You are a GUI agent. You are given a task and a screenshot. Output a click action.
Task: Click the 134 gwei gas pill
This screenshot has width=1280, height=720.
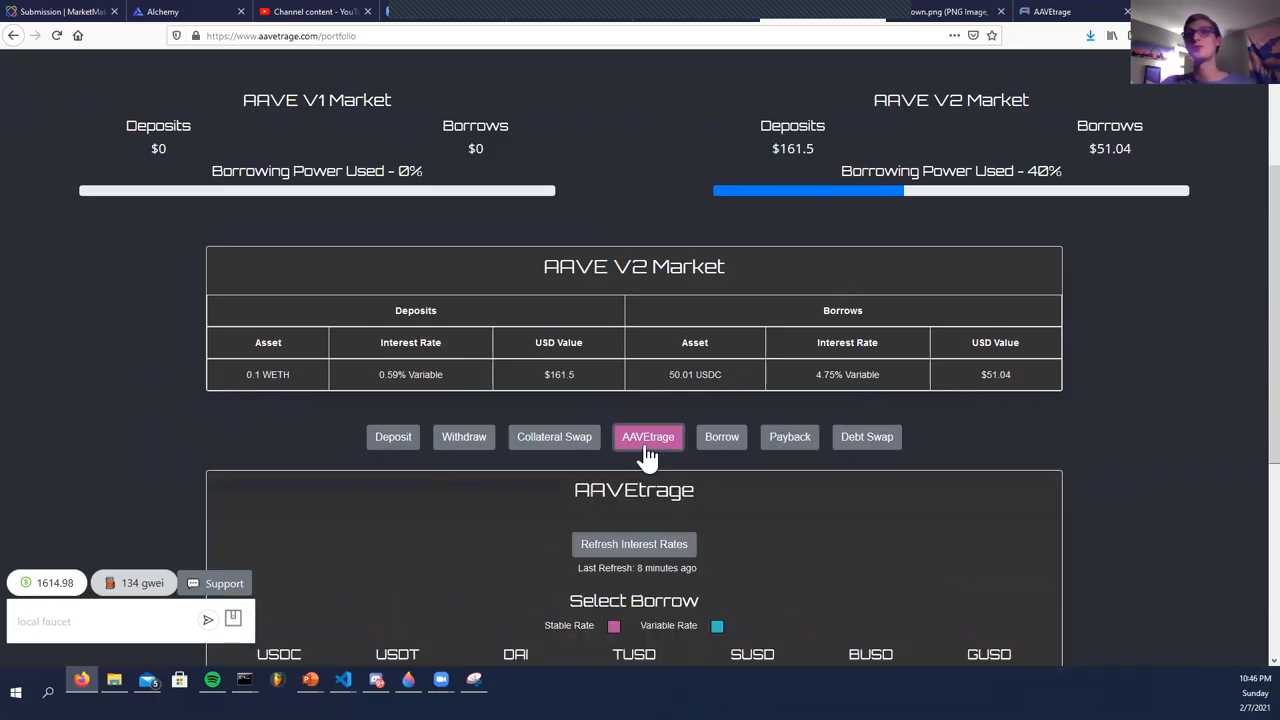133,583
